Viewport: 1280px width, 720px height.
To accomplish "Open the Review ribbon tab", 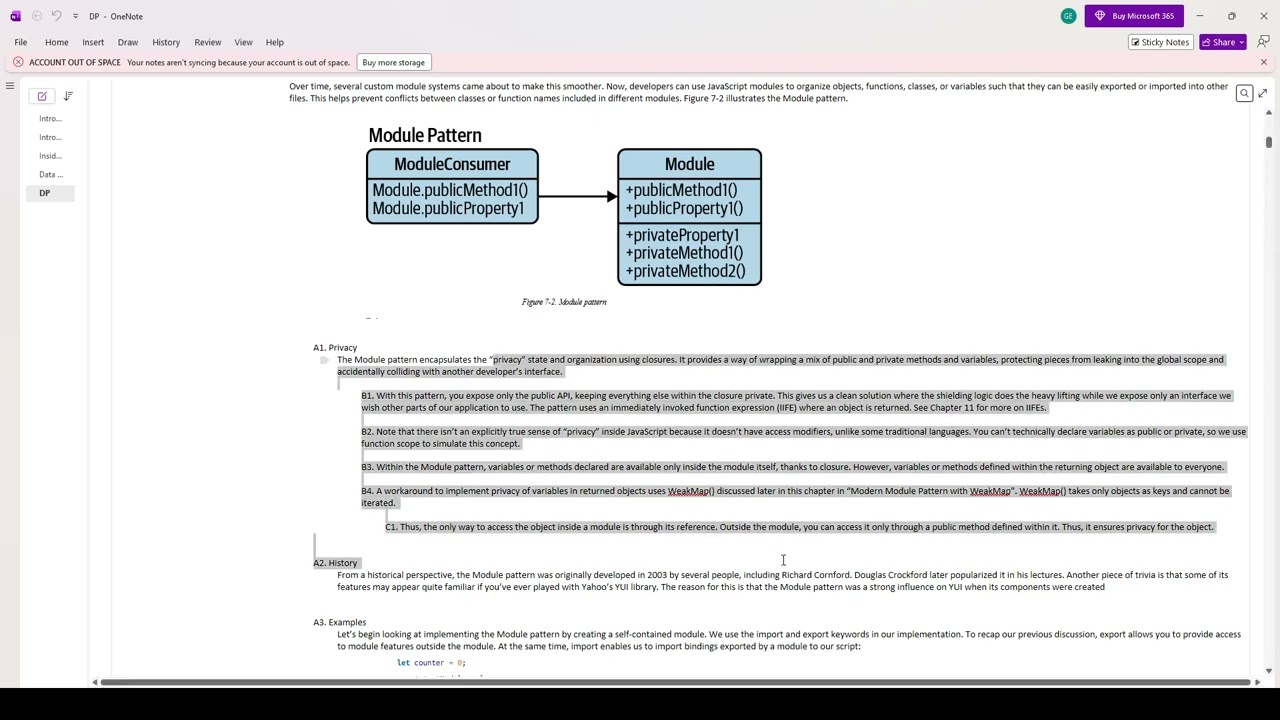I will pos(208,42).
